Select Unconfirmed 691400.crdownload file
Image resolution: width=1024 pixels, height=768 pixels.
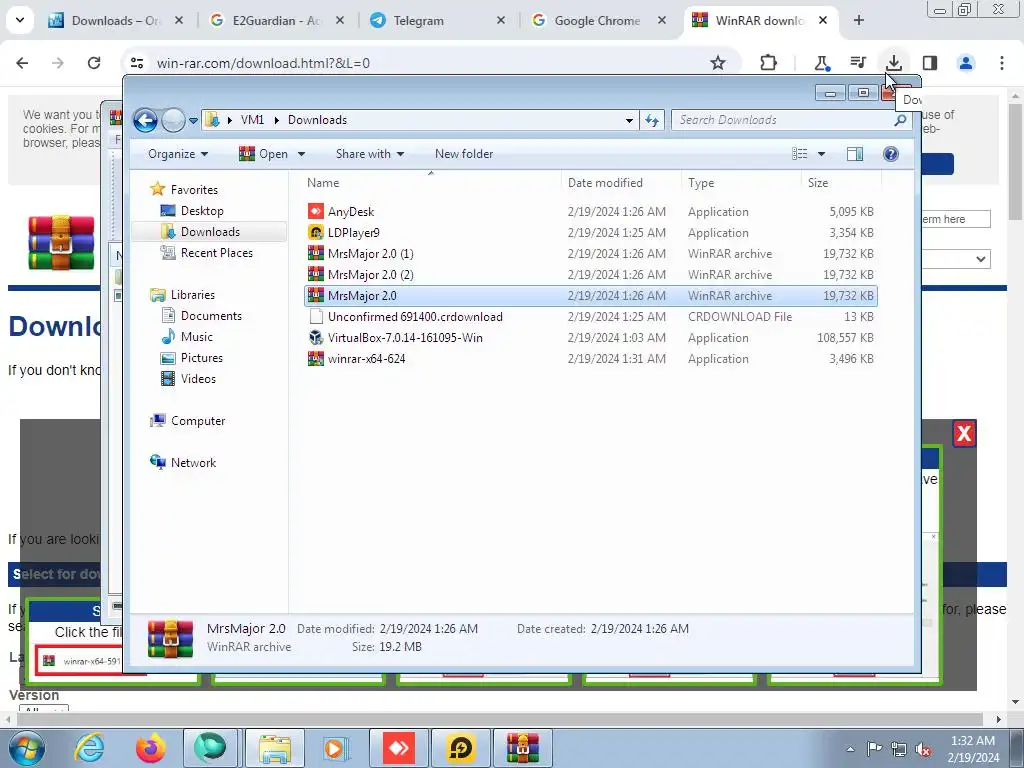415,317
